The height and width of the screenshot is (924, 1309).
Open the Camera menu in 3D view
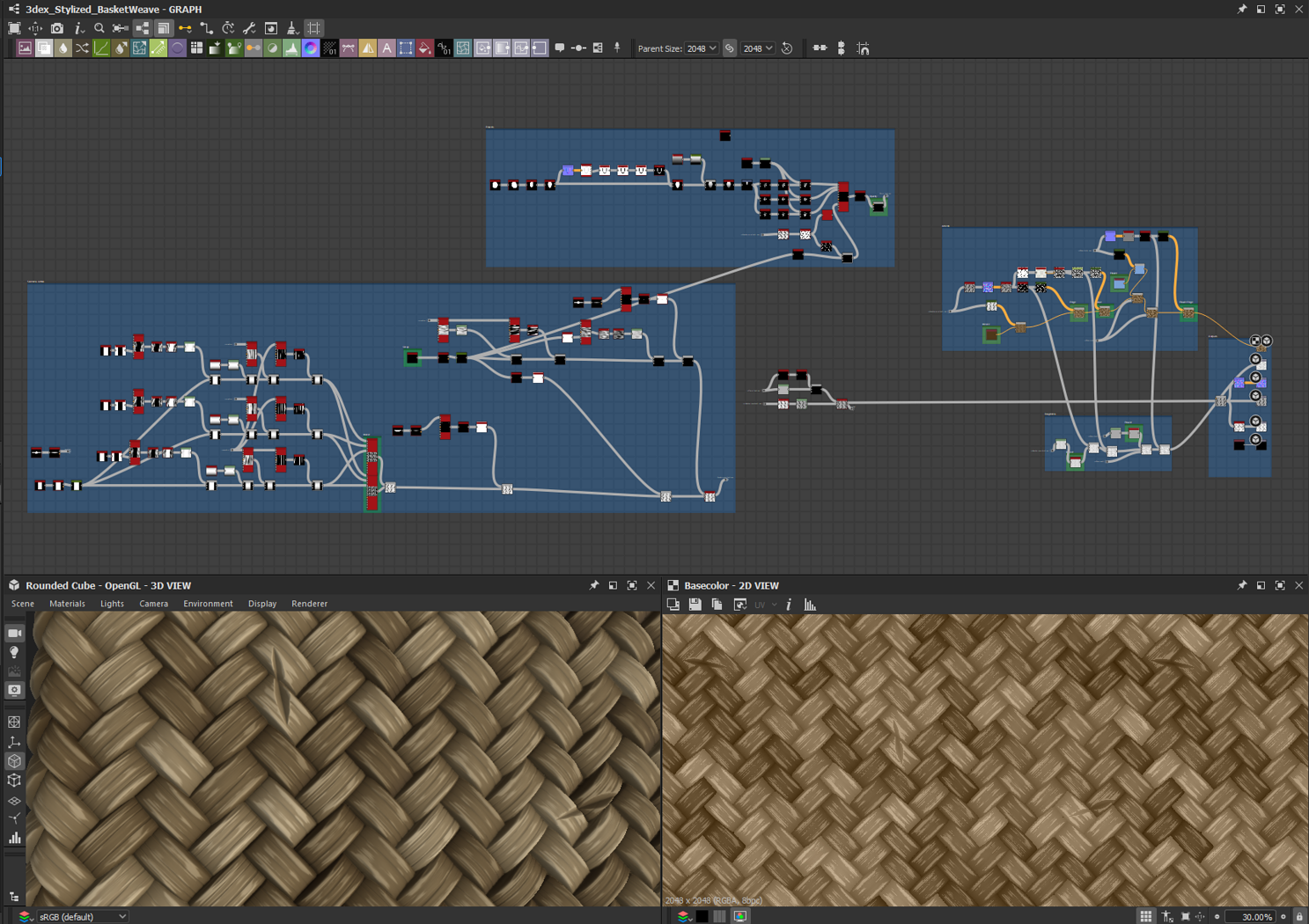point(153,604)
